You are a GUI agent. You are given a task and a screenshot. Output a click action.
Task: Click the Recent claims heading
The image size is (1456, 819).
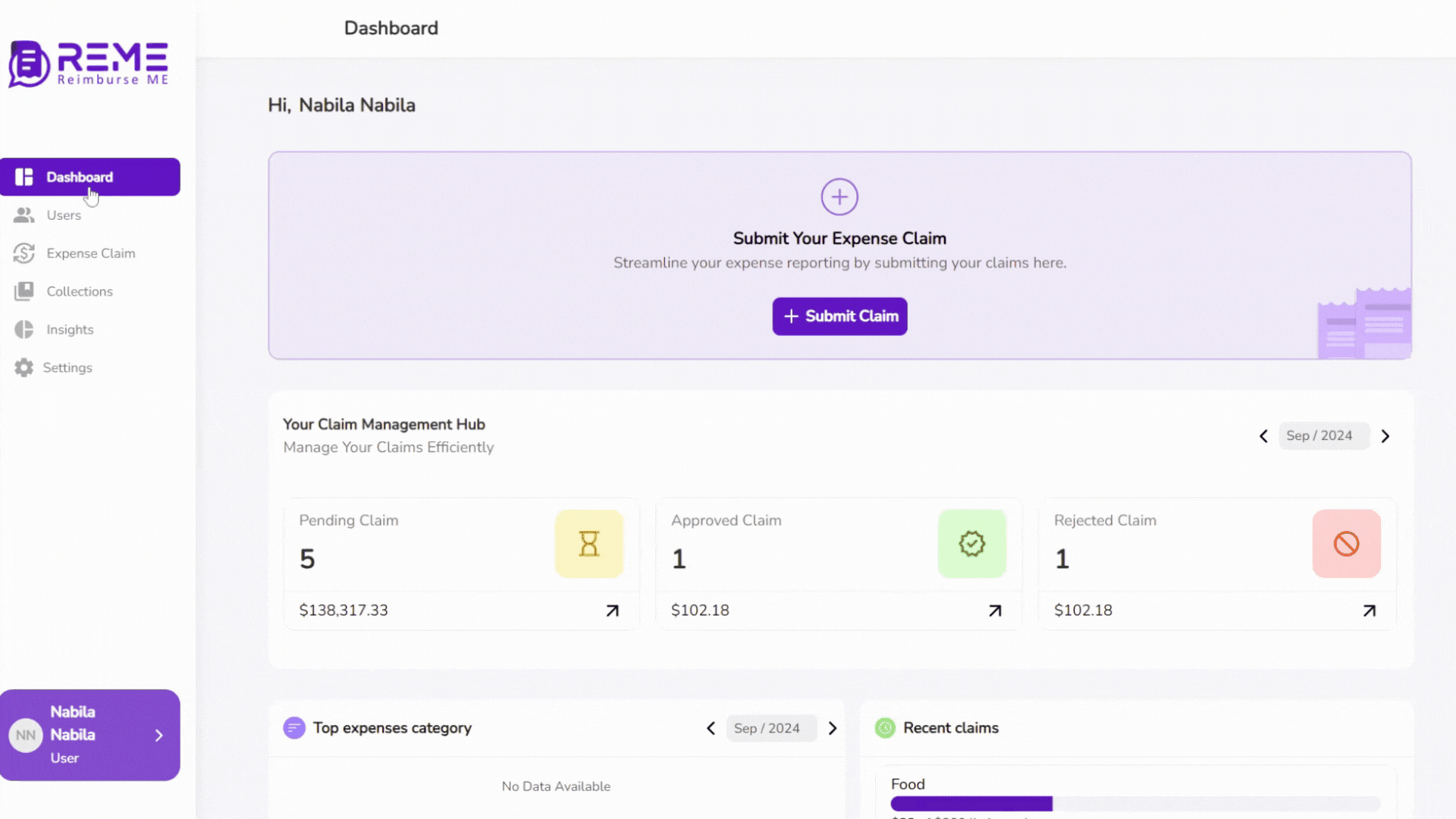[x=951, y=728]
